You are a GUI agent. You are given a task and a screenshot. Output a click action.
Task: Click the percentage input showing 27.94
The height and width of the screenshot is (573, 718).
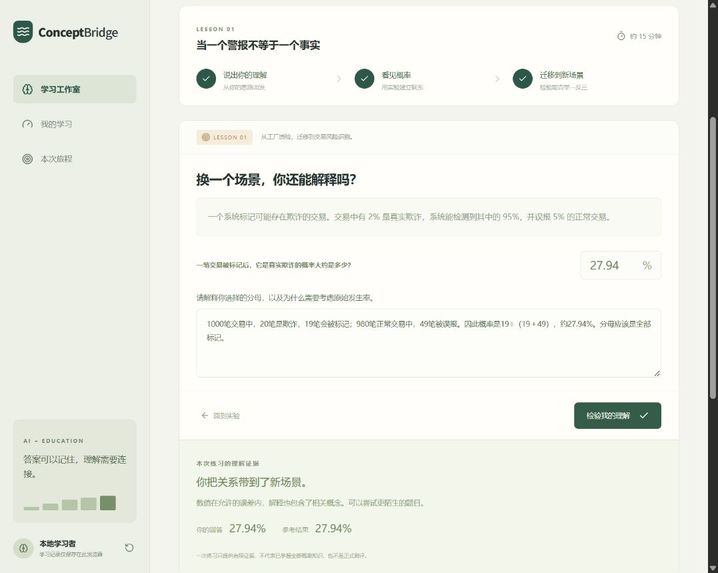point(620,265)
